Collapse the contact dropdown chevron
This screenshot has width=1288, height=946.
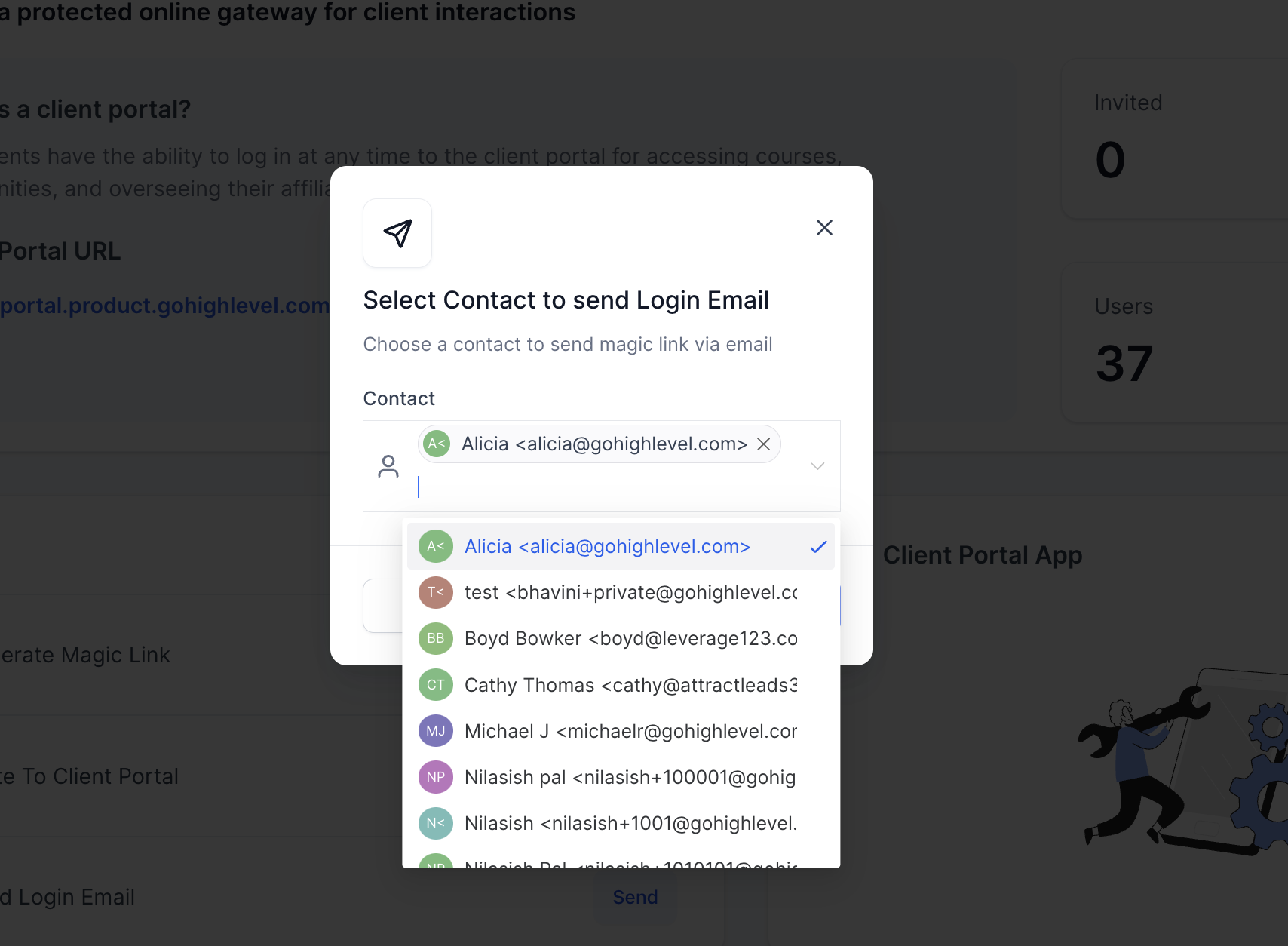[x=817, y=466]
